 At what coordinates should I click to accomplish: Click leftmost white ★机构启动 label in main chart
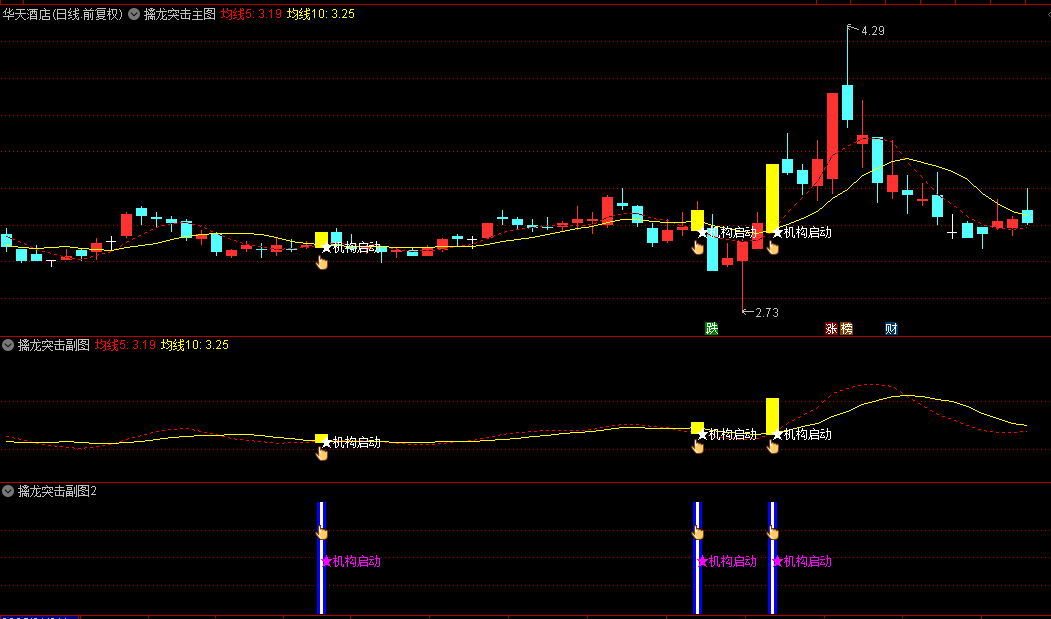click(x=351, y=247)
